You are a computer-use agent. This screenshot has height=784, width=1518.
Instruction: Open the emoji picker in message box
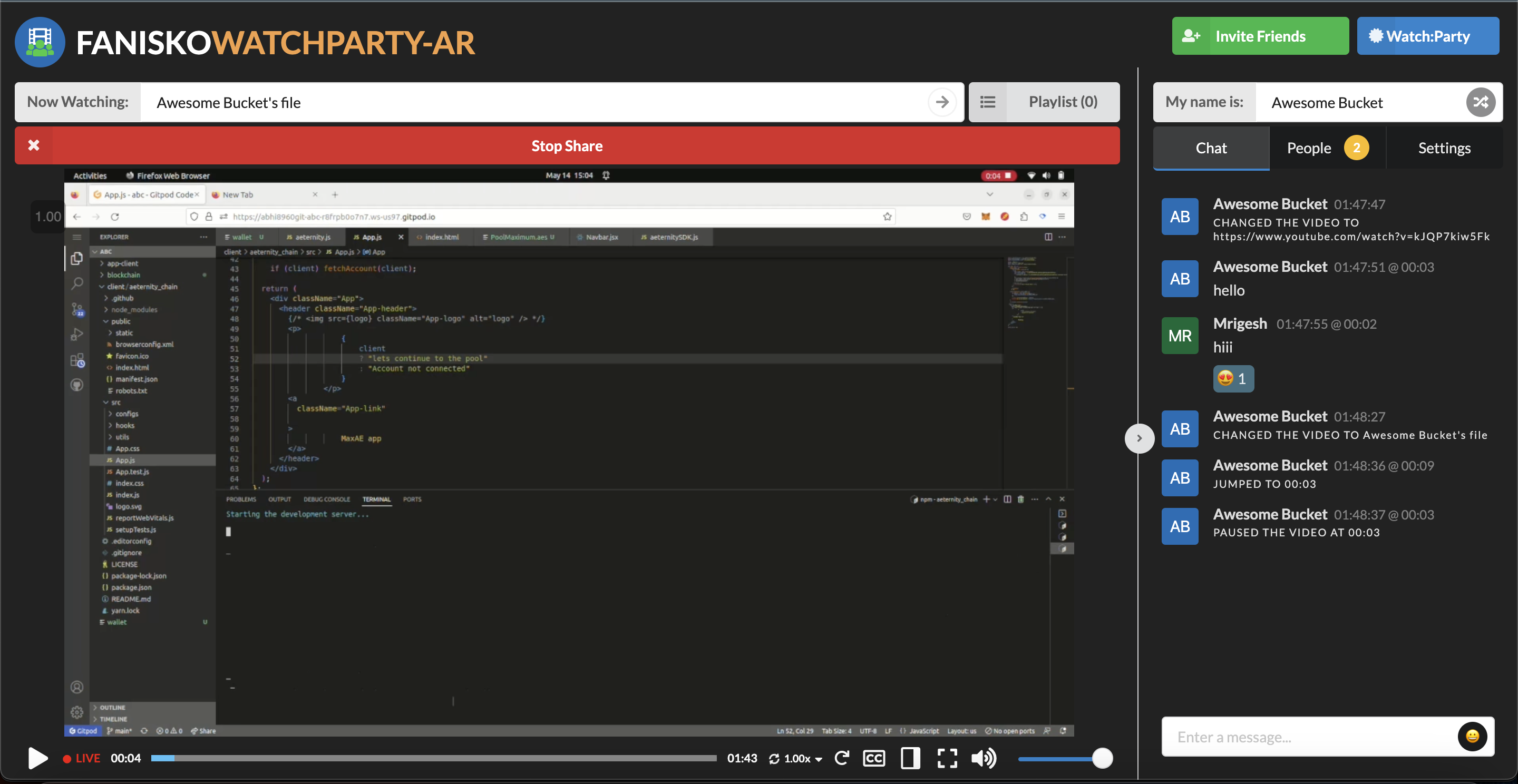pyautogui.click(x=1472, y=736)
